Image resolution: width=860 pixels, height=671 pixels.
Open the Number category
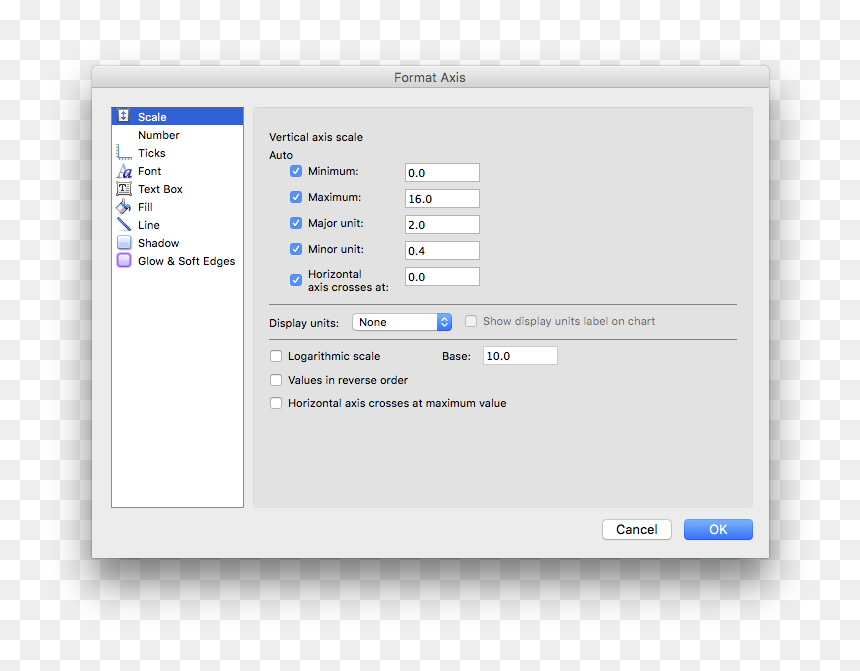(159, 135)
